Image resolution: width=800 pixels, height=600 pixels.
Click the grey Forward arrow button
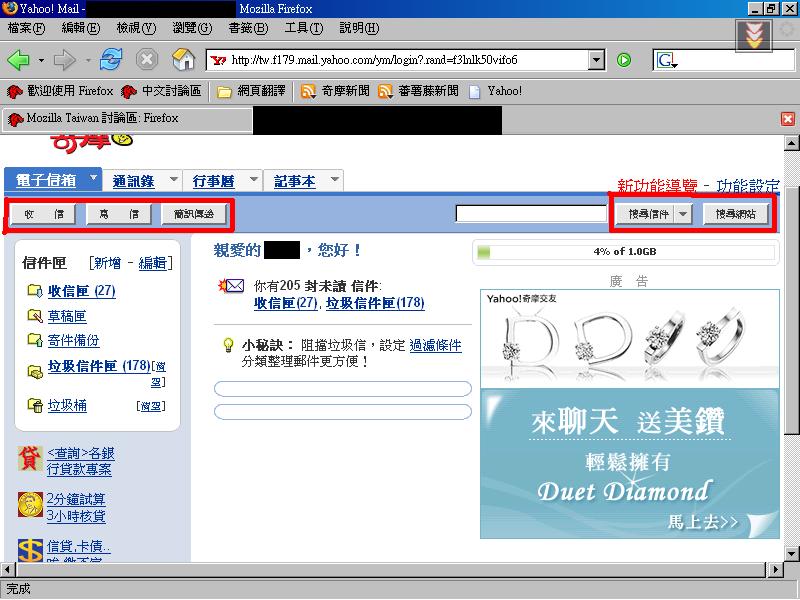click(x=64, y=60)
